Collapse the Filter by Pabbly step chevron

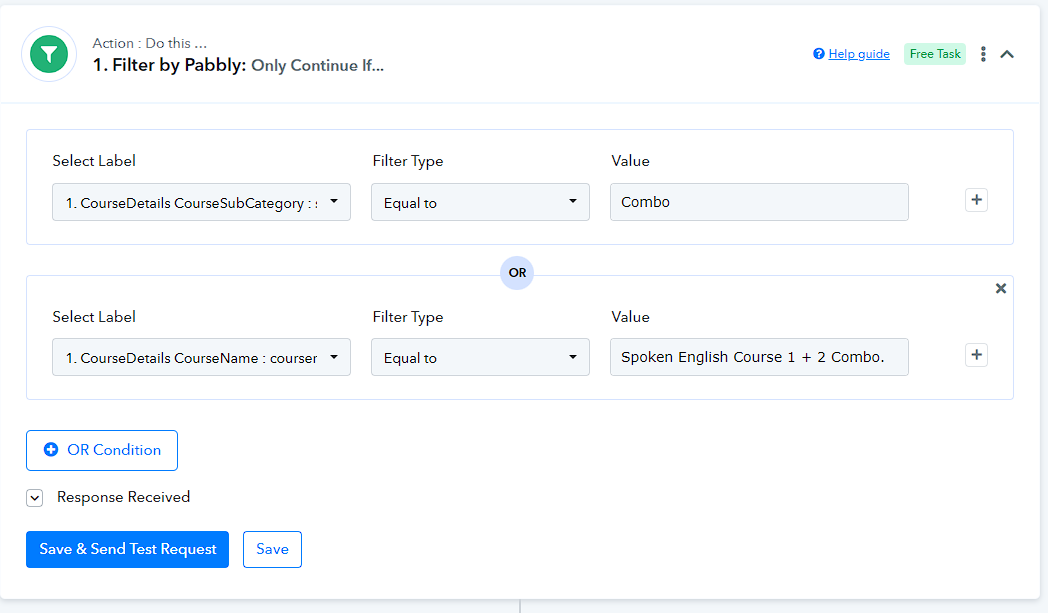point(1007,54)
